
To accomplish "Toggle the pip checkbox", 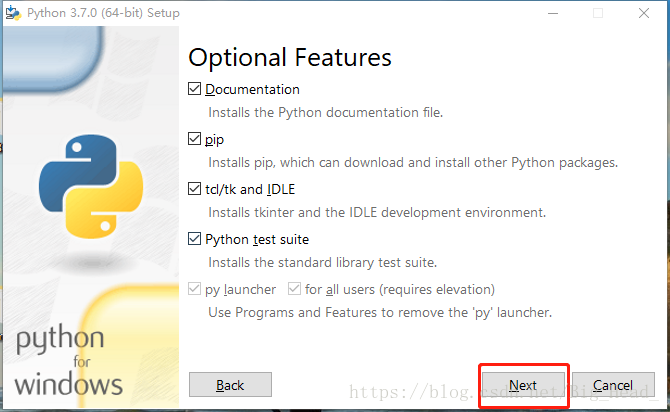I will coord(194,139).
